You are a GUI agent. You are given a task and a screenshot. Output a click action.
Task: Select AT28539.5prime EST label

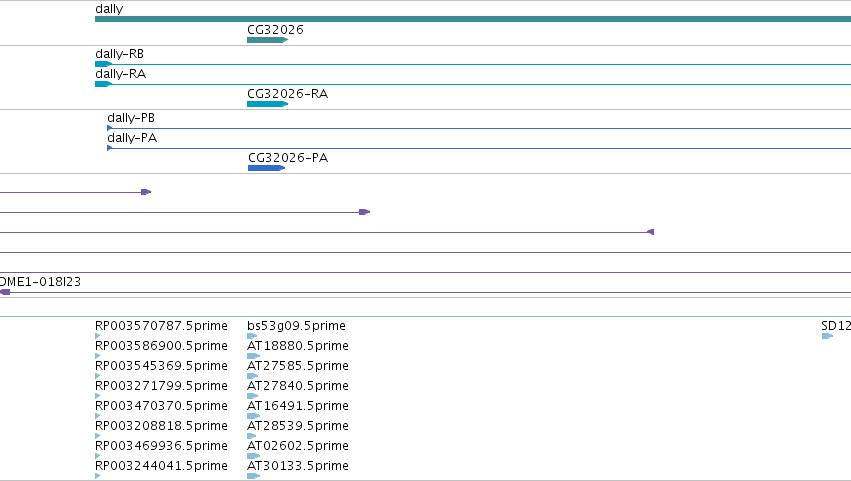click(x=298, y=426)
